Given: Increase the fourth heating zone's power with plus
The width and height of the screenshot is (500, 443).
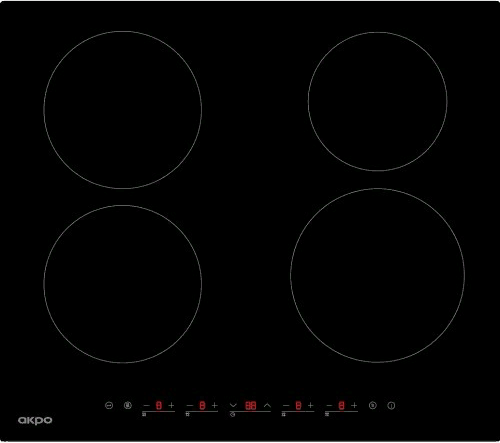Looking at the screenshot, I should coord(354,405).
